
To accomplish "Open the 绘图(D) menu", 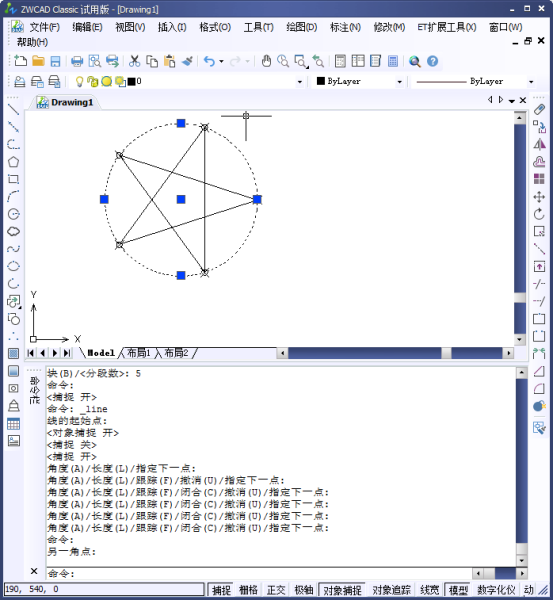I will point(302,27).
